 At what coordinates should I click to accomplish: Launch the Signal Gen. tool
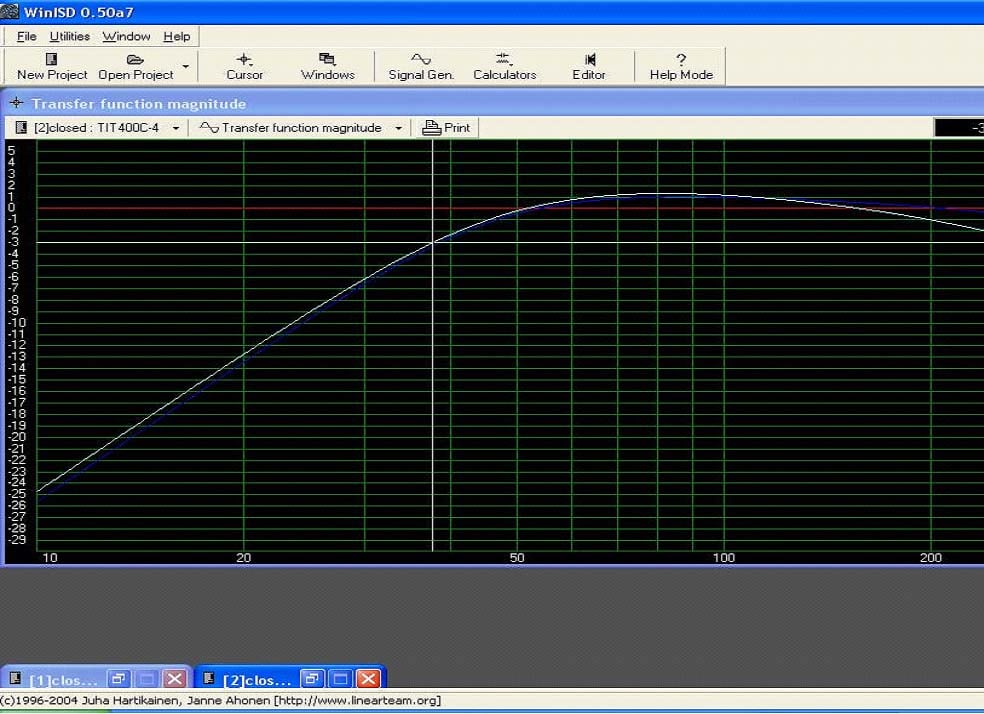(421, 61)
